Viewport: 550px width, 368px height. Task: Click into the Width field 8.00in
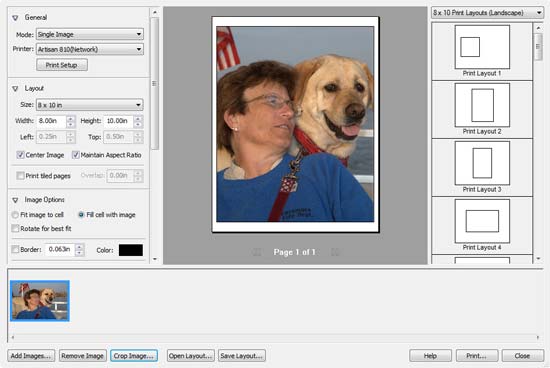click(51, 121)
